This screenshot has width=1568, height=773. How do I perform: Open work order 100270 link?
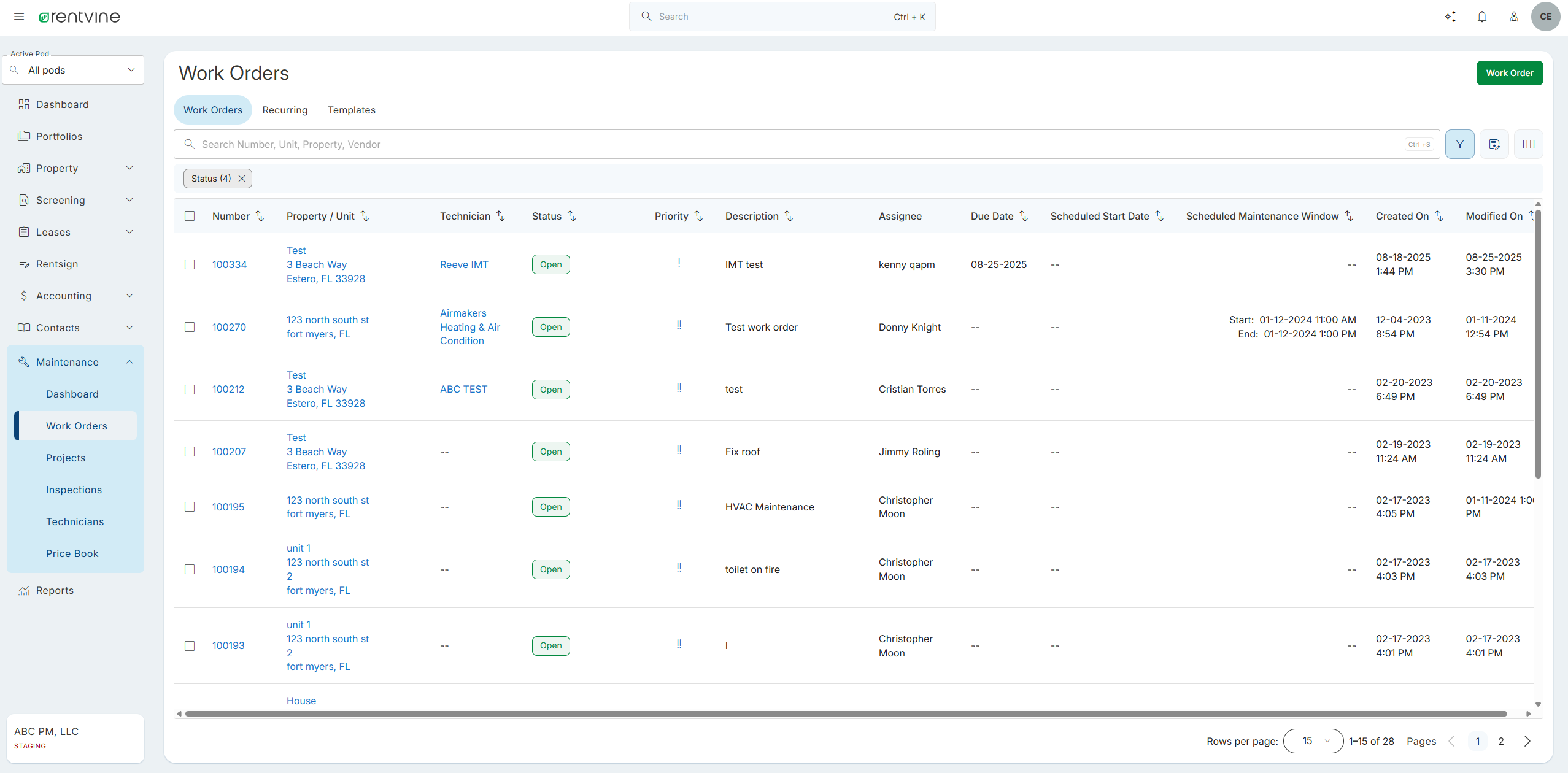229,327
